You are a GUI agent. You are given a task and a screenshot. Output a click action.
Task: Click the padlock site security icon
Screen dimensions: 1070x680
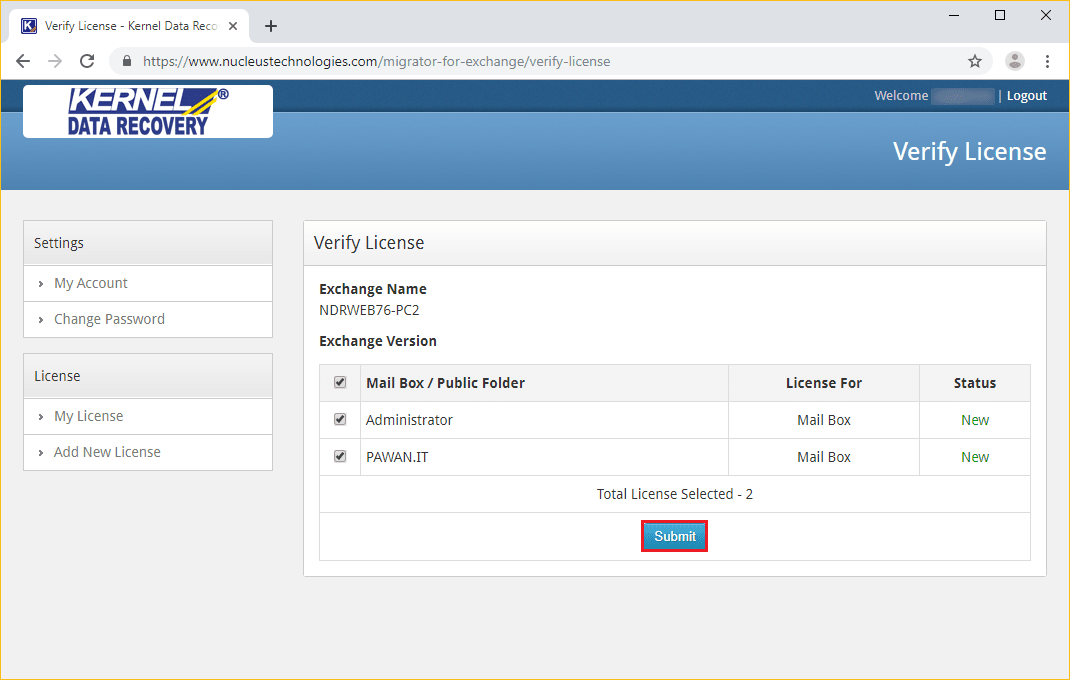tap(126, 61)
